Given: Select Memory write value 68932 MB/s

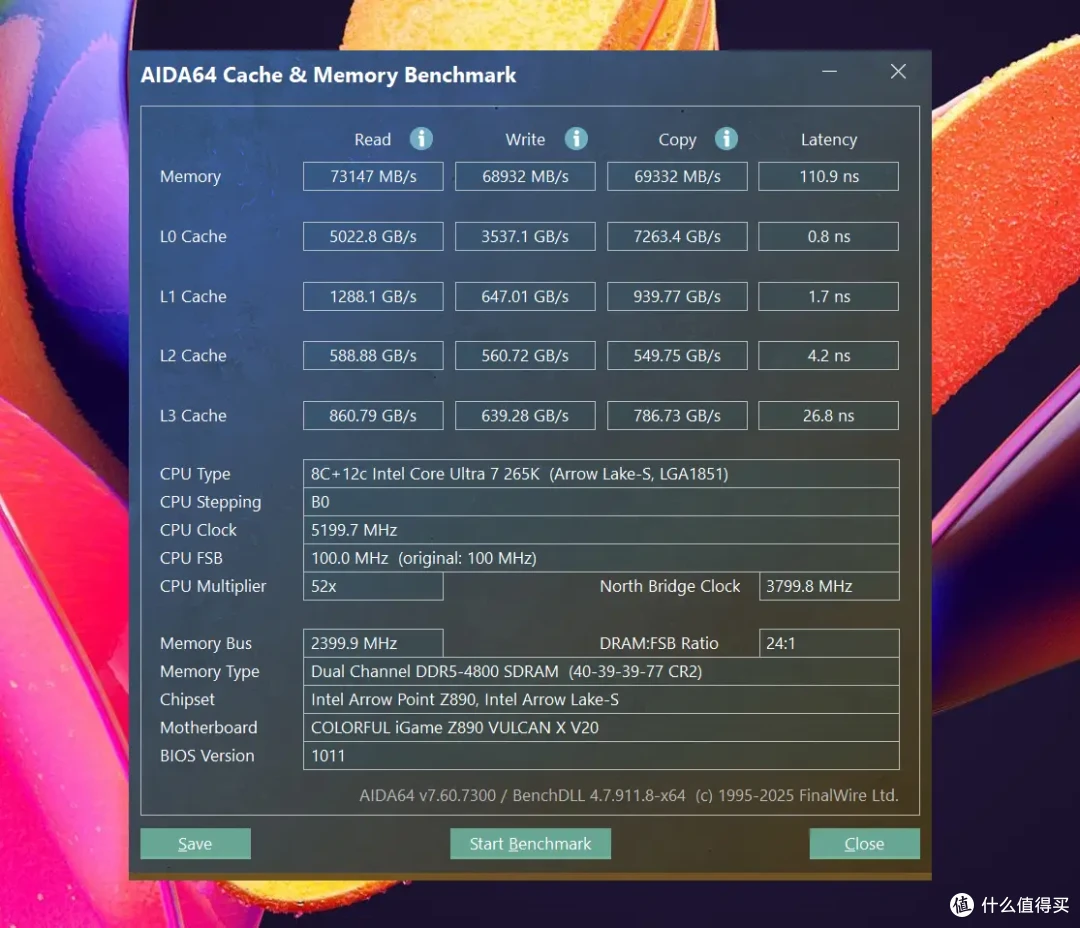Looking at the screenshot, I should [x=526, y=176].
